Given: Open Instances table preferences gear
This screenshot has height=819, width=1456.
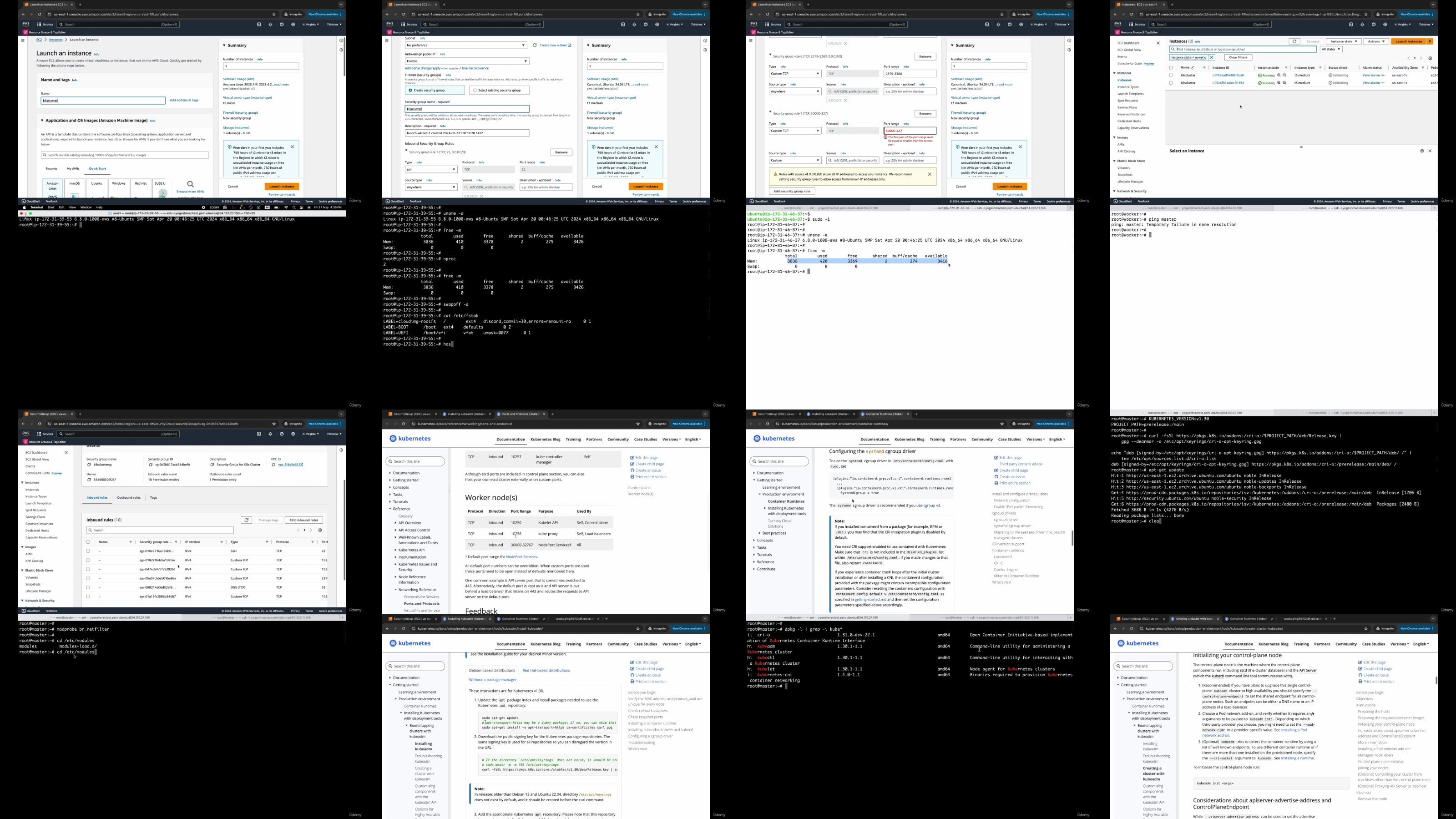Looking at the screenshot, I should tap(1430, 58).
